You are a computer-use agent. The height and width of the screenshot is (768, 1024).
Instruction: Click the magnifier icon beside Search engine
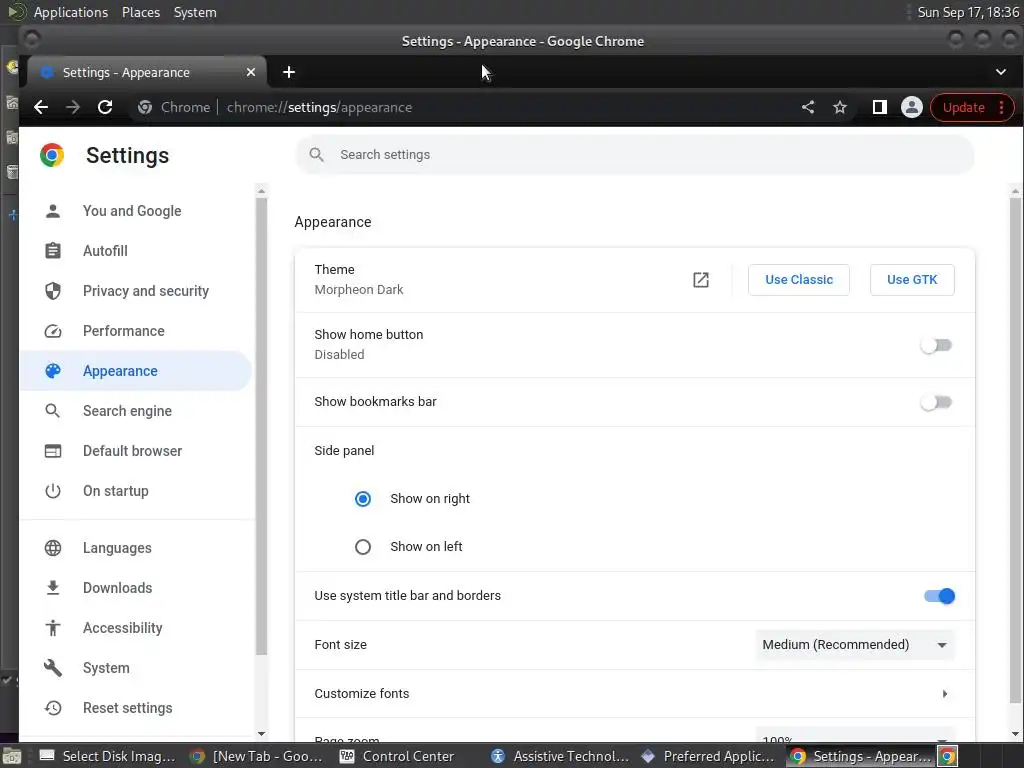pos(53,411)
